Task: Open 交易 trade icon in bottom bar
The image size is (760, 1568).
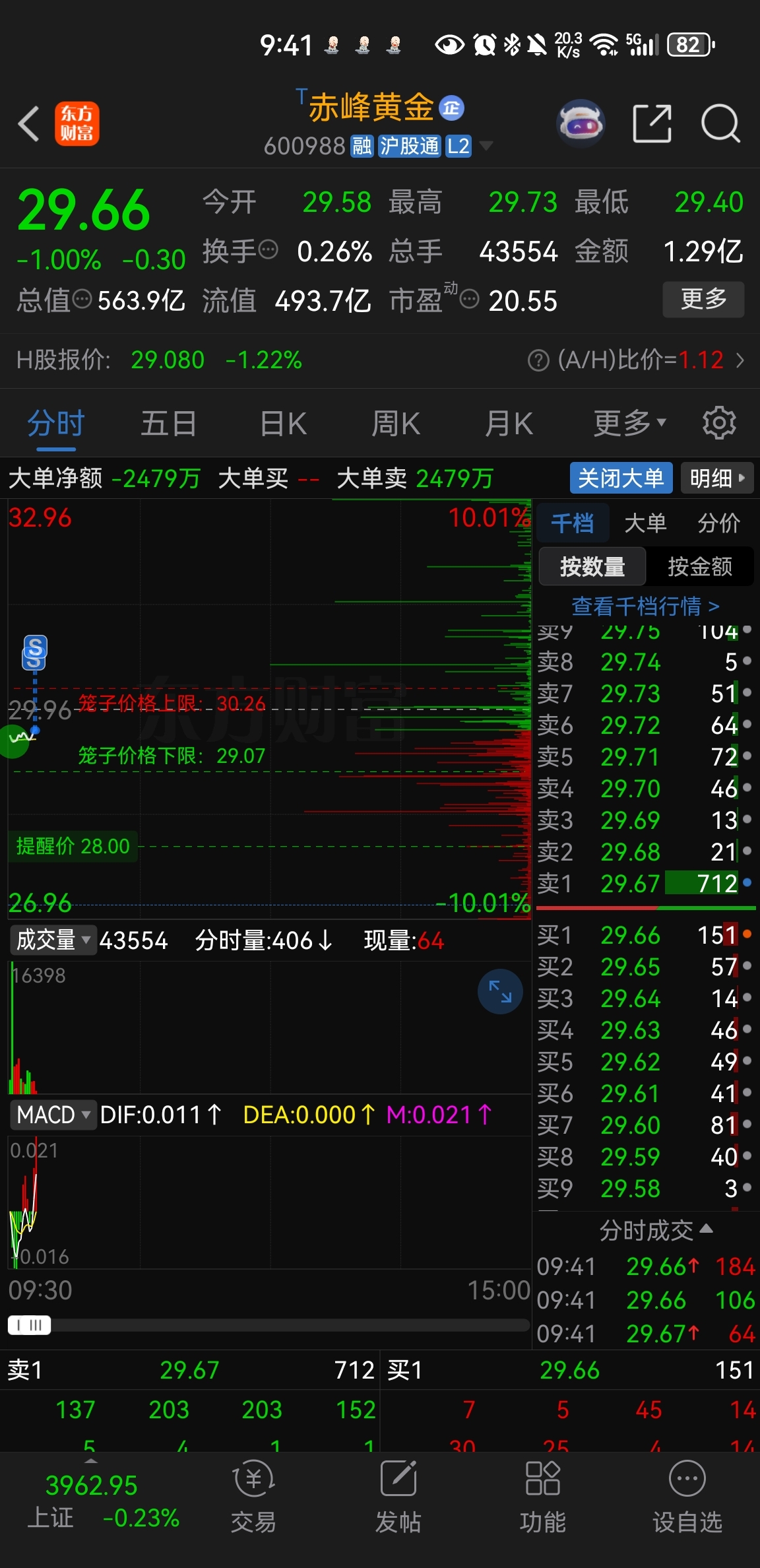Action: tap(253, 1497)
